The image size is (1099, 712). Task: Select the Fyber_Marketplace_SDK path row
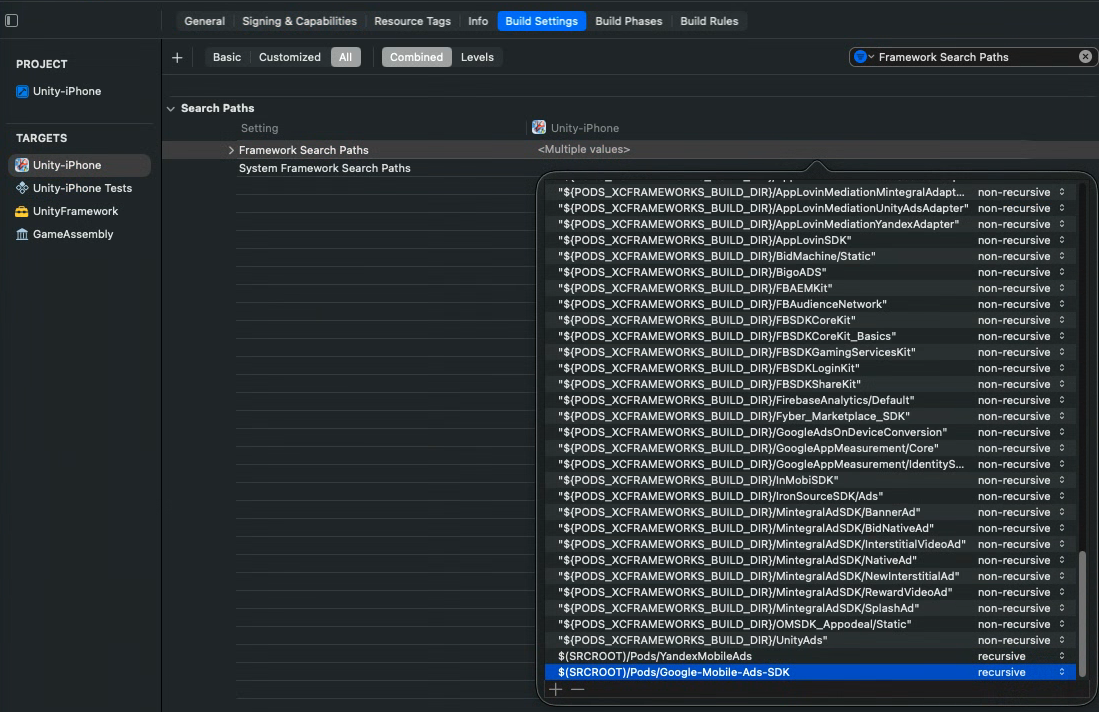click(810, 416)
